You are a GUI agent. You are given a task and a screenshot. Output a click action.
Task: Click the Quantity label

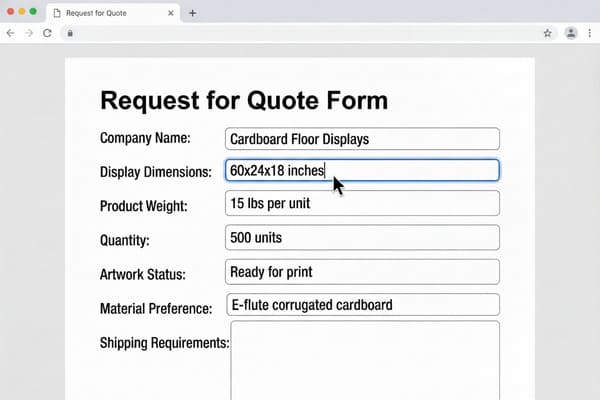click(x=125, y=240)
